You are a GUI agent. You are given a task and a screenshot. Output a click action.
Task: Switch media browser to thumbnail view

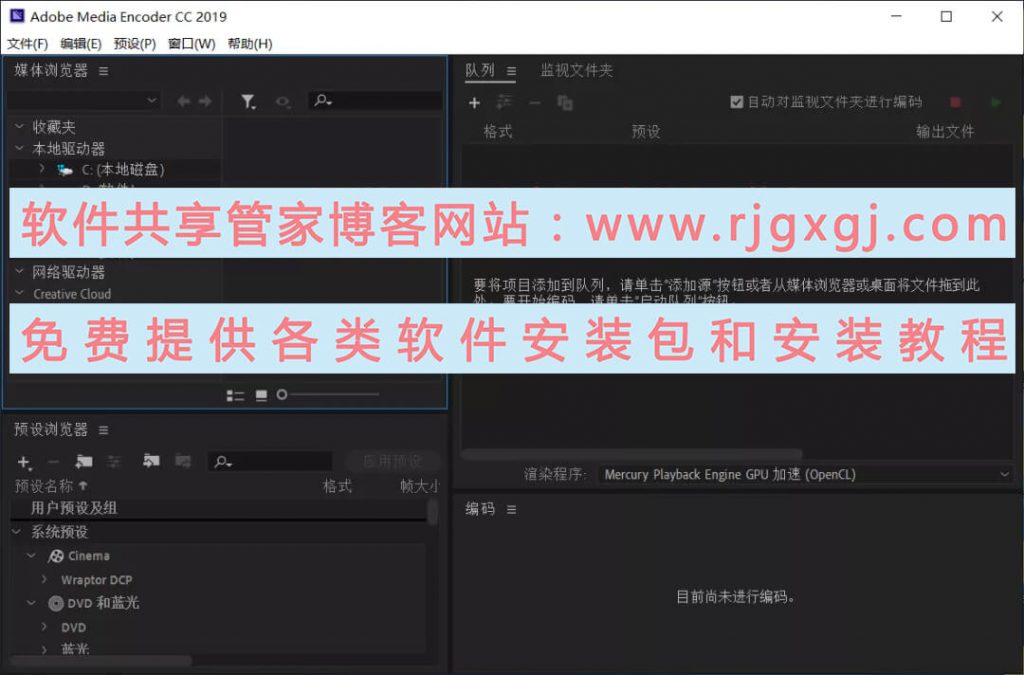coord(261,395)
